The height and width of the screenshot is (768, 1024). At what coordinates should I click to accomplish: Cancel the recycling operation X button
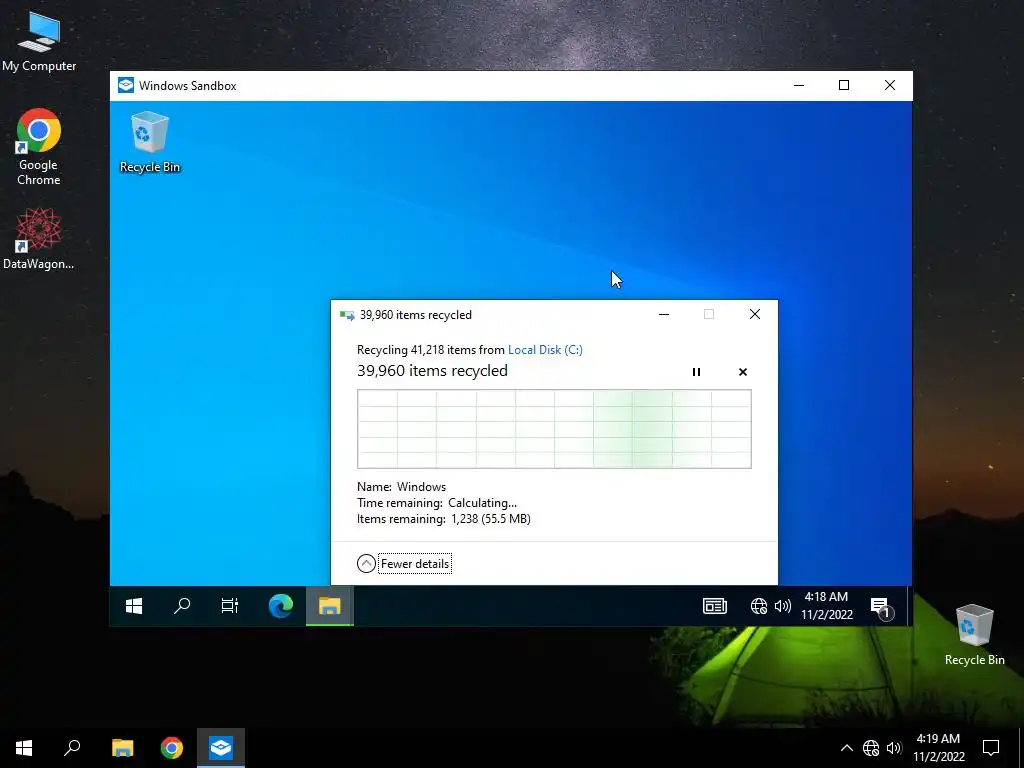[x=743, y=372]
